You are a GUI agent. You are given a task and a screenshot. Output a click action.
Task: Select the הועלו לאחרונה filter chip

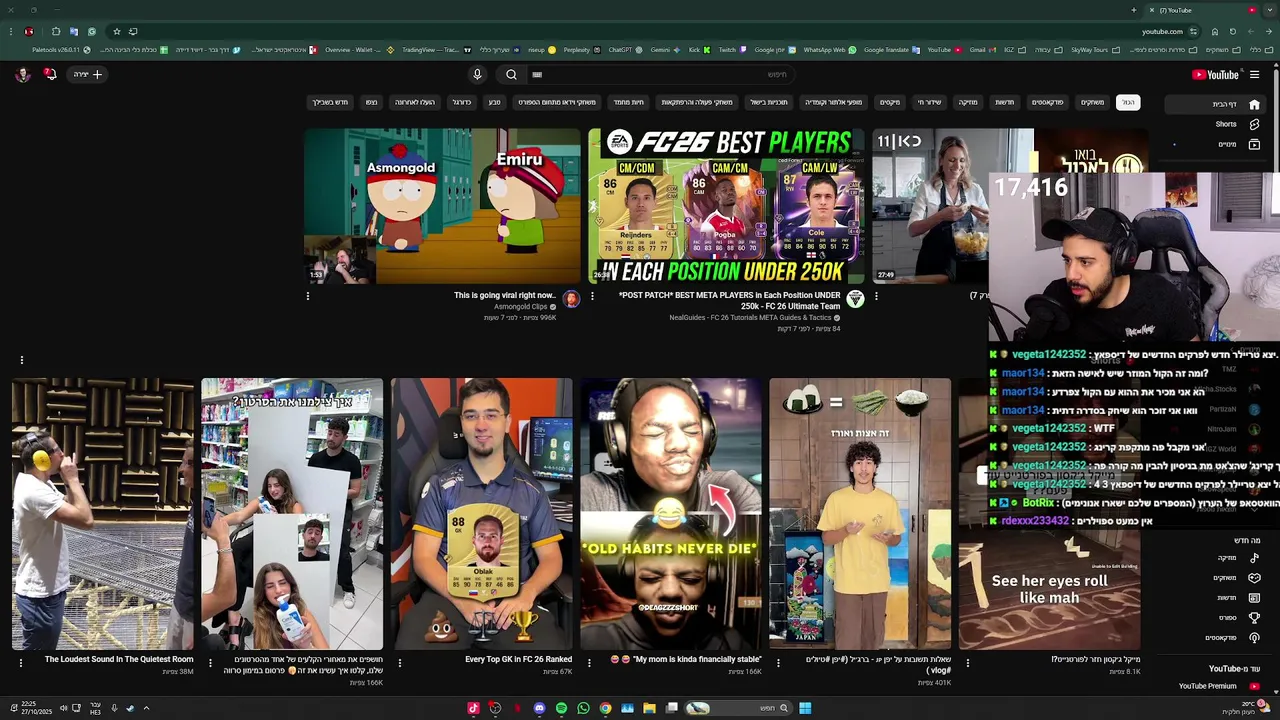(x=414, y=102)
